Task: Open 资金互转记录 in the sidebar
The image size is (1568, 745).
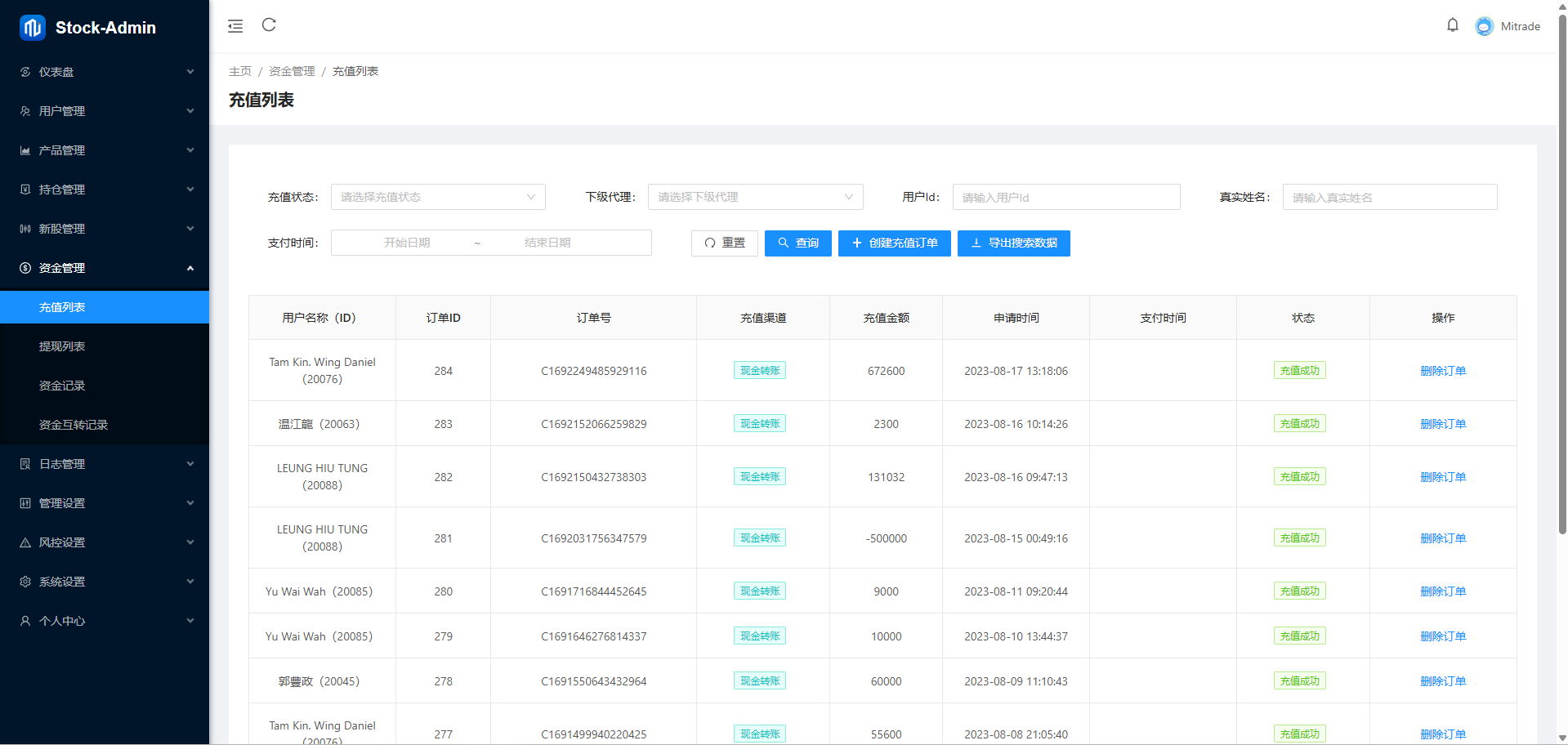Action: [x=74, y=425]
